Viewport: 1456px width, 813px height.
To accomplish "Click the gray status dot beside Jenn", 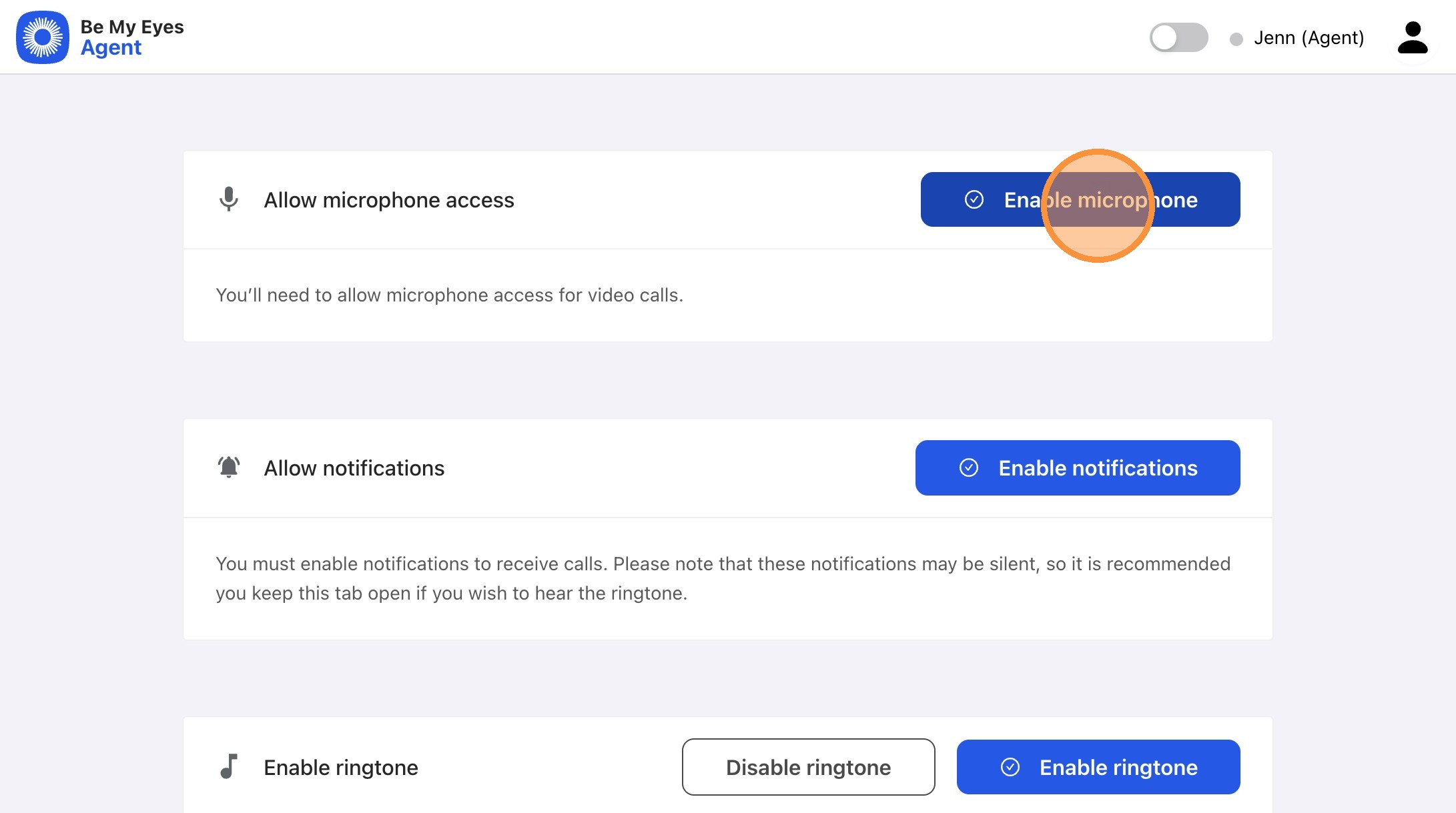I will (1236, 39).
